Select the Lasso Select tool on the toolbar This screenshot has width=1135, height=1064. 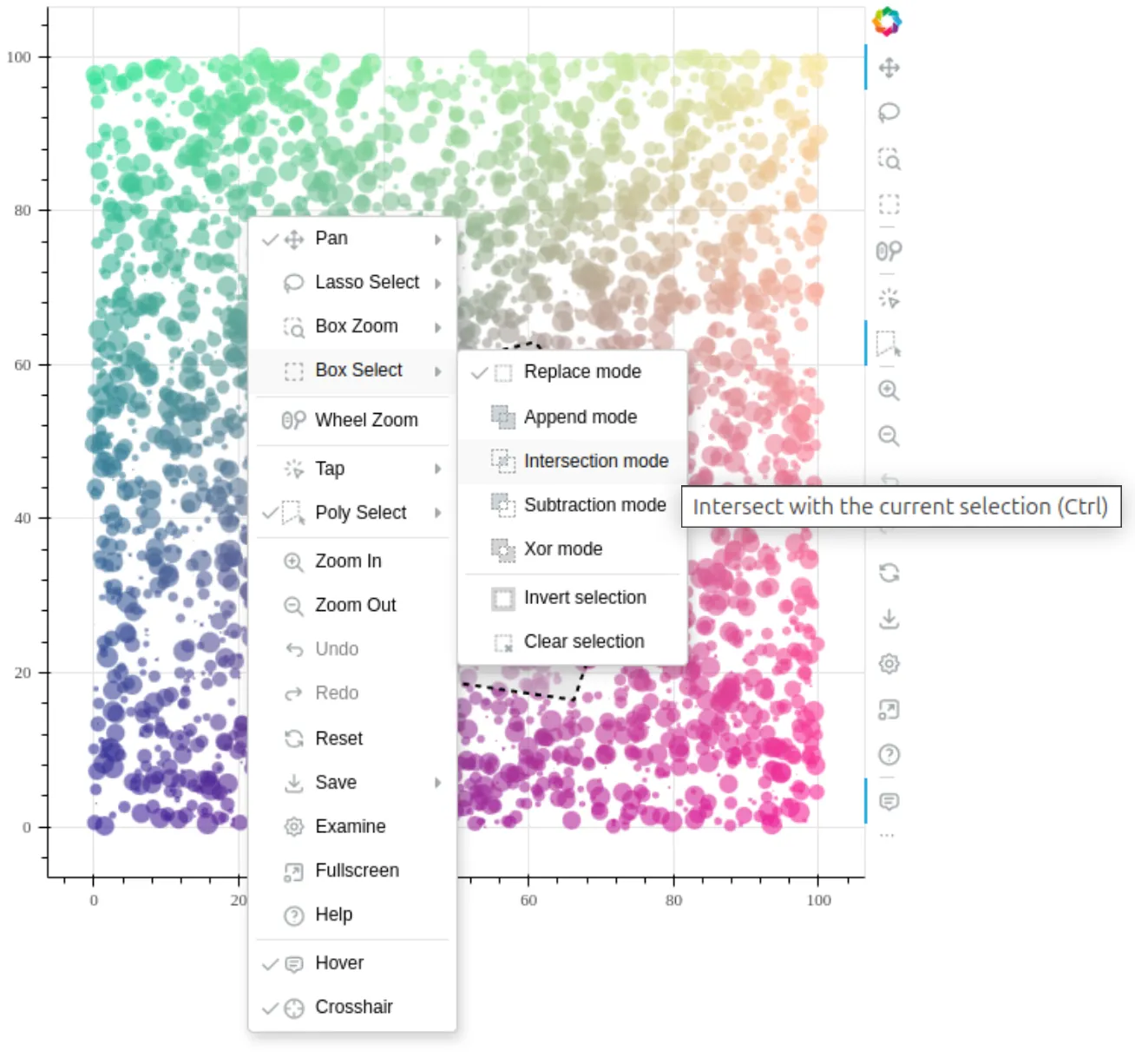coord(888,113)
